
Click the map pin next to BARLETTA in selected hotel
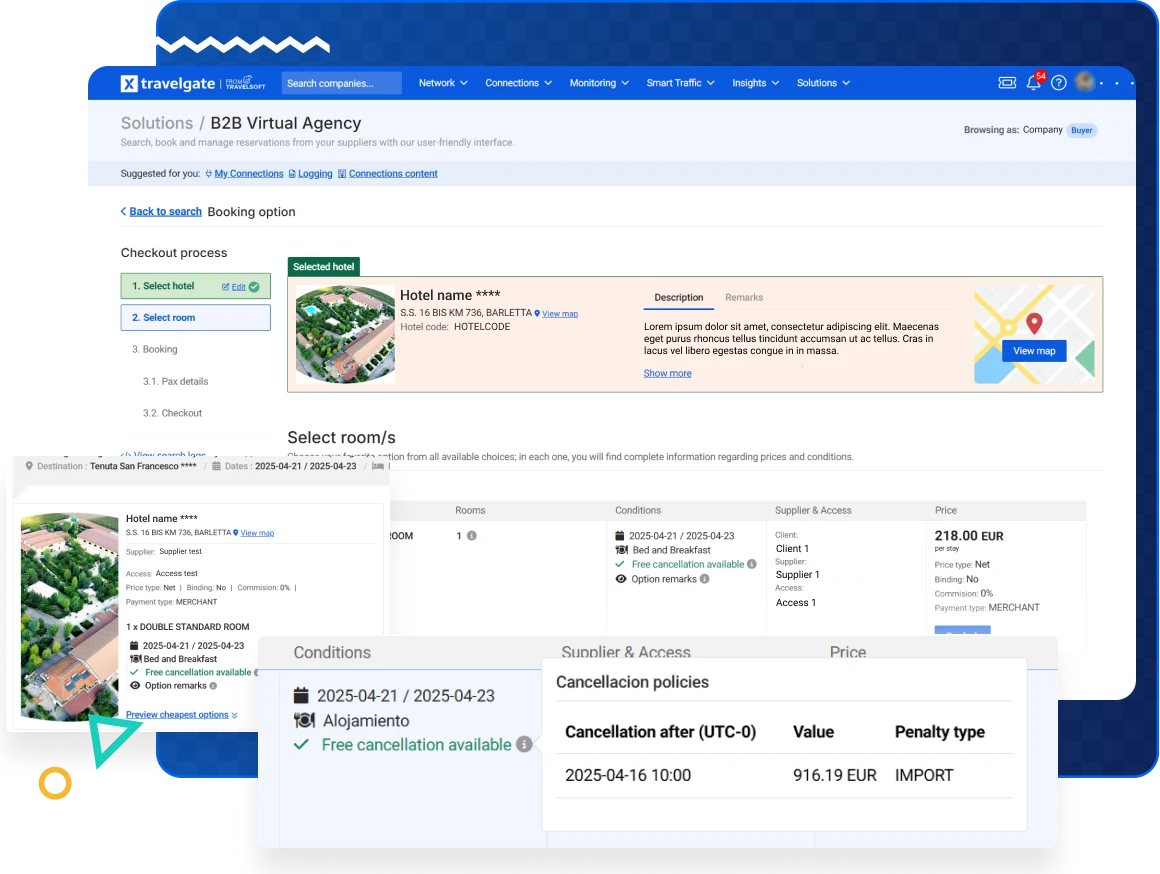pyautogui.click(x=537, y=314)
